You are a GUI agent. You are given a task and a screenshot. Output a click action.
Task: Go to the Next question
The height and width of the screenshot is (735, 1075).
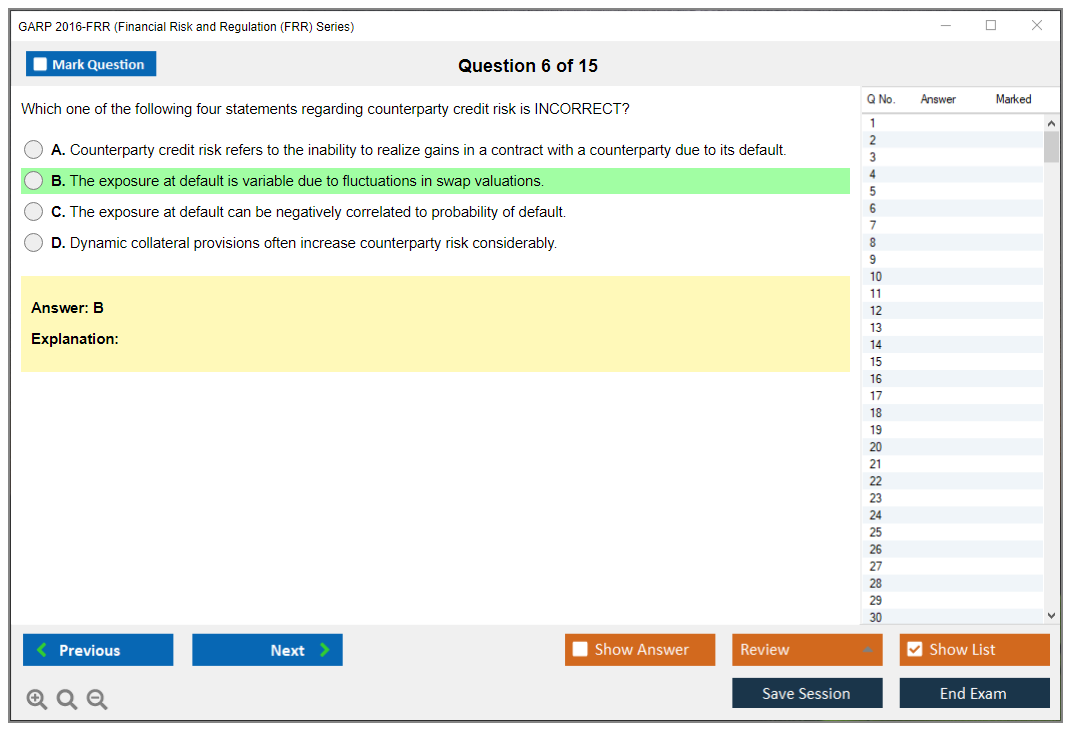point(267,650)
